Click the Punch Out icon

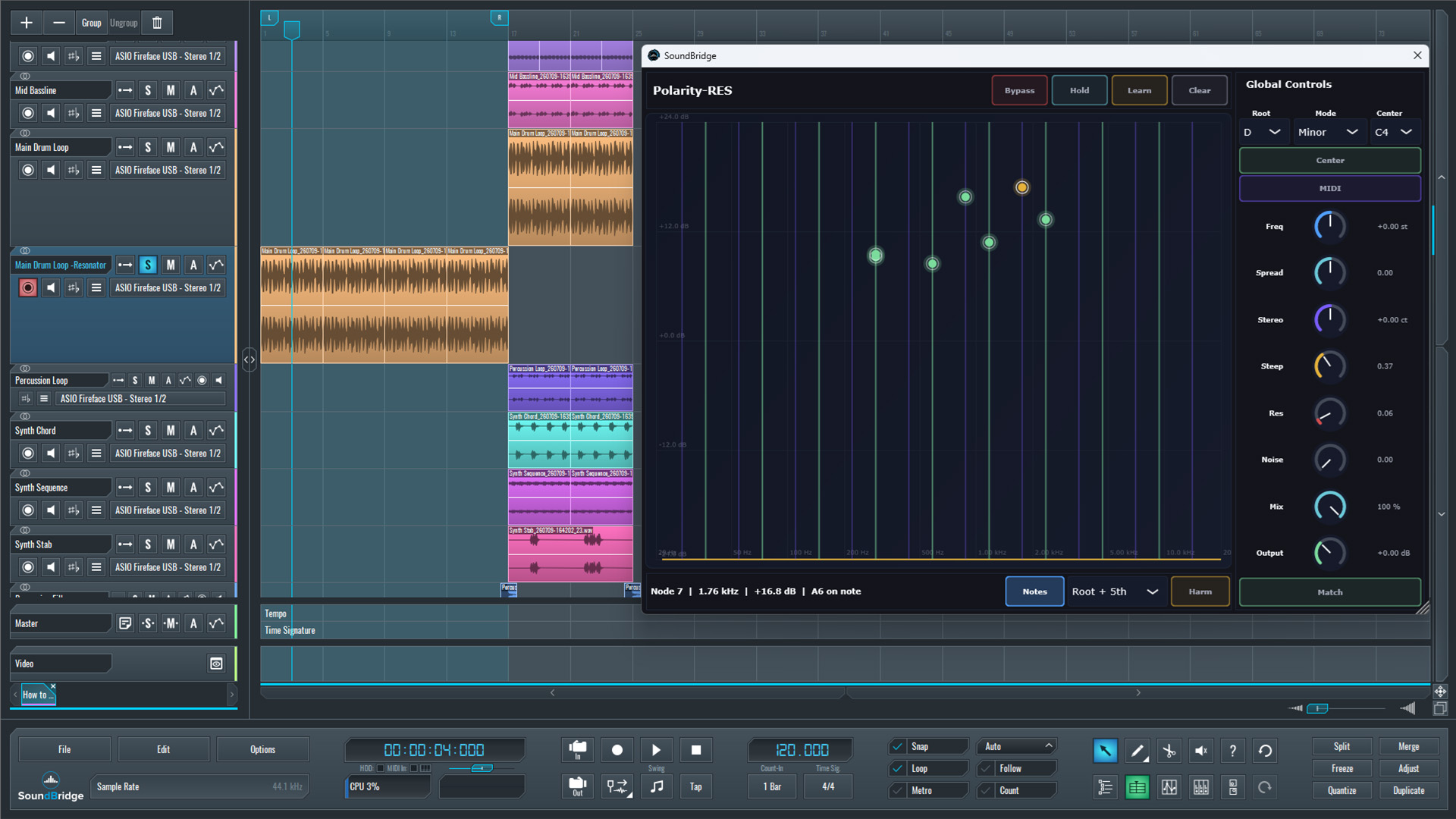pos(577,786)
